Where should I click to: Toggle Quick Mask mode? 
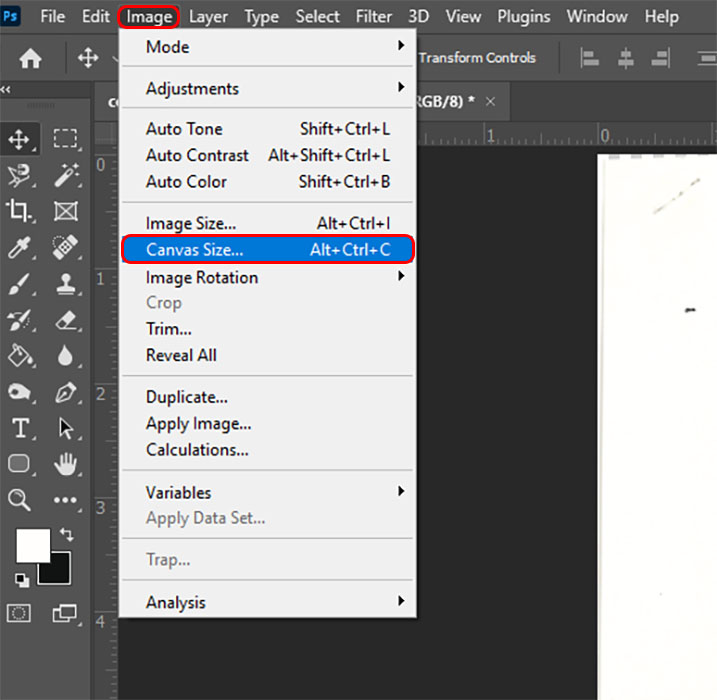[19, 612]
